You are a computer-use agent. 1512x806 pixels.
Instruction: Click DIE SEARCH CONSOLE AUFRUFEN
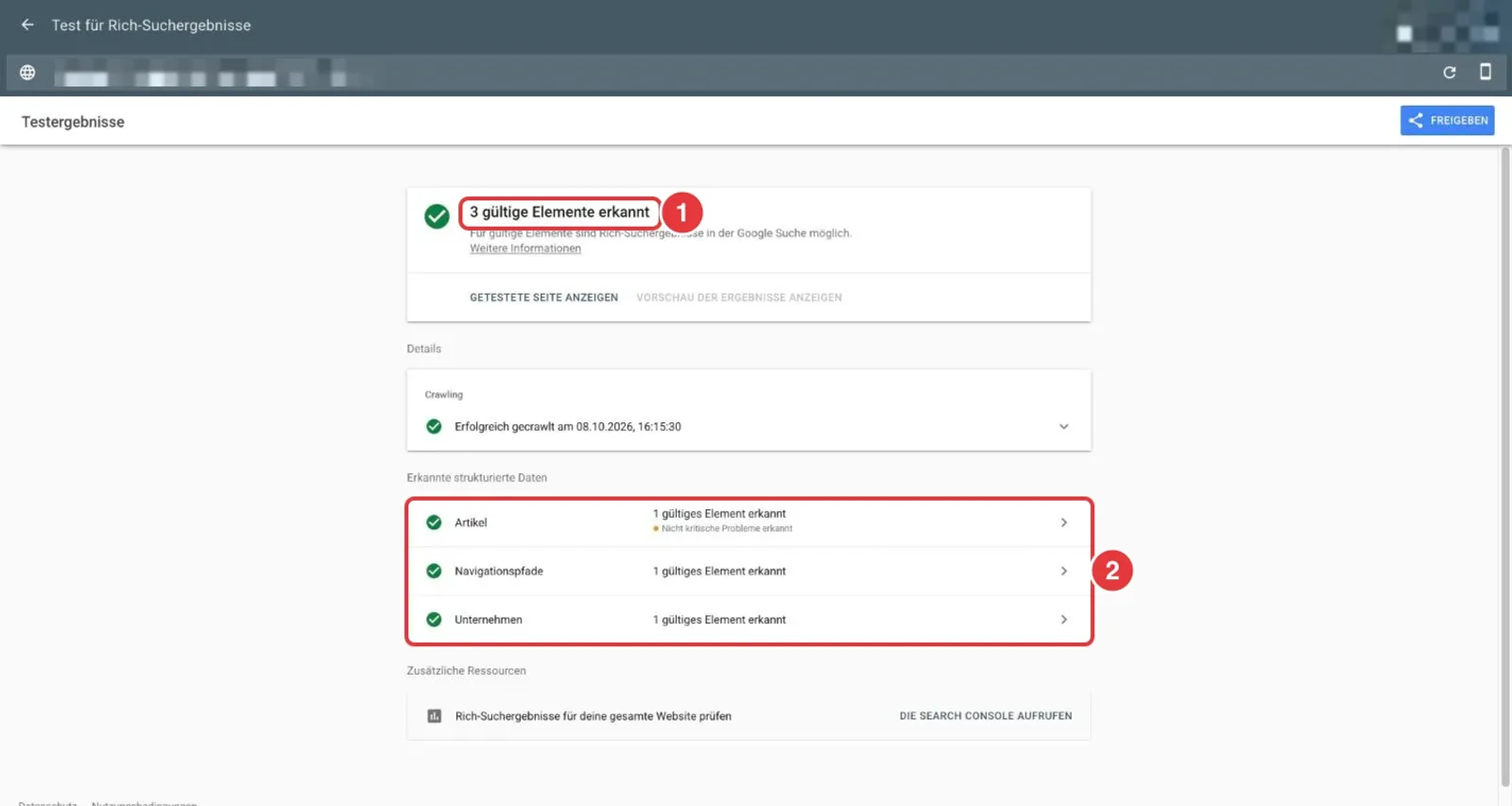(x=986, y=716)
